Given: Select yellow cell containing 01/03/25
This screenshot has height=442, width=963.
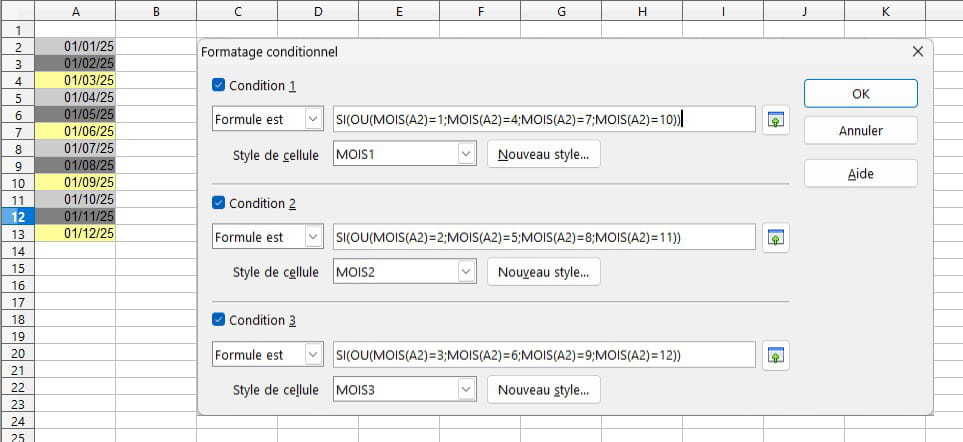Looking at the screenshot, I should coord(75,80).
